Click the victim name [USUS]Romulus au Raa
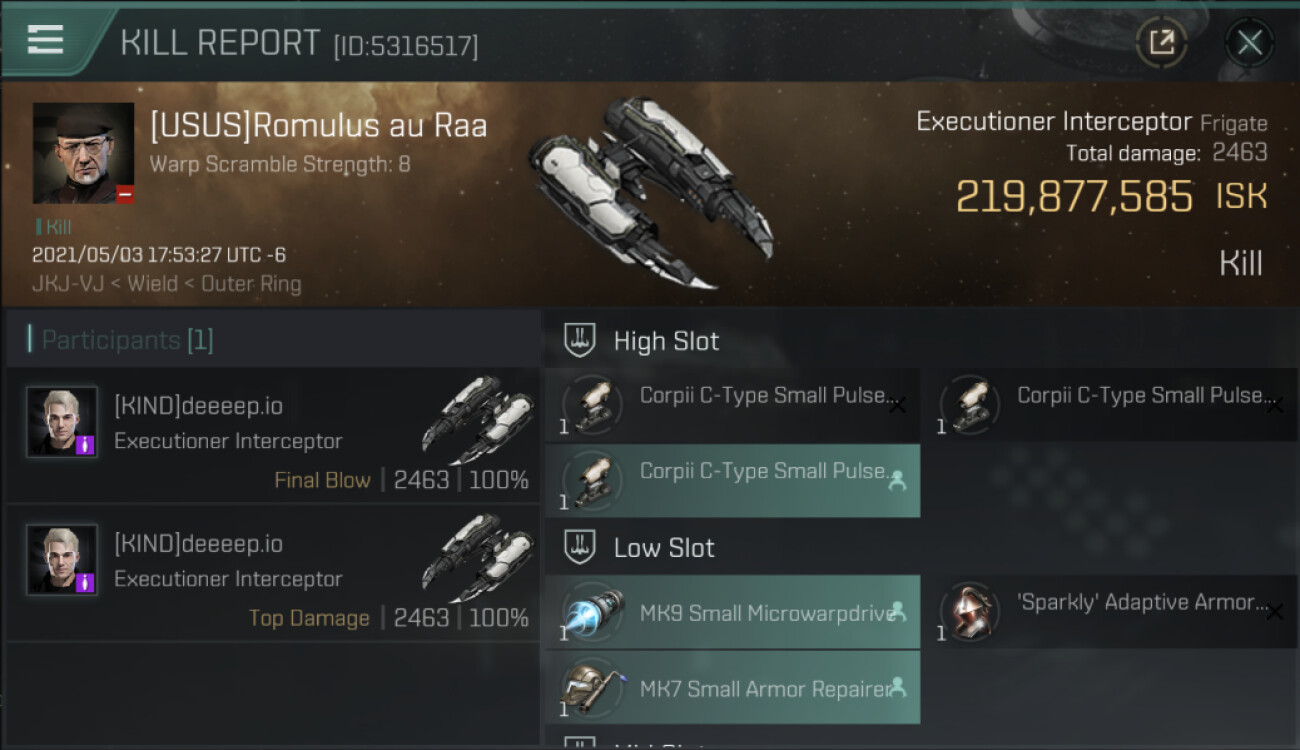 coord(318,127)
